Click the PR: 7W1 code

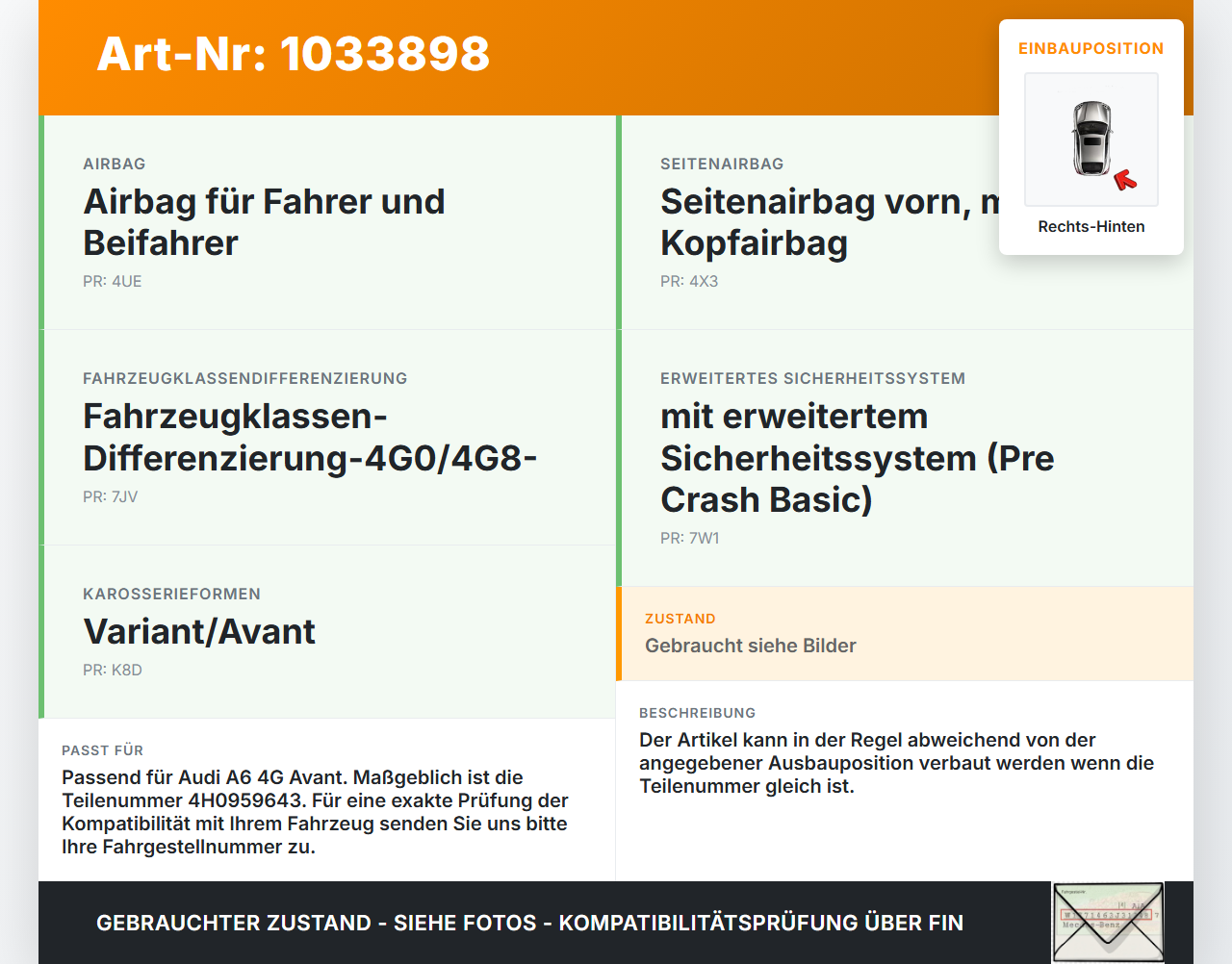(690, 538)
